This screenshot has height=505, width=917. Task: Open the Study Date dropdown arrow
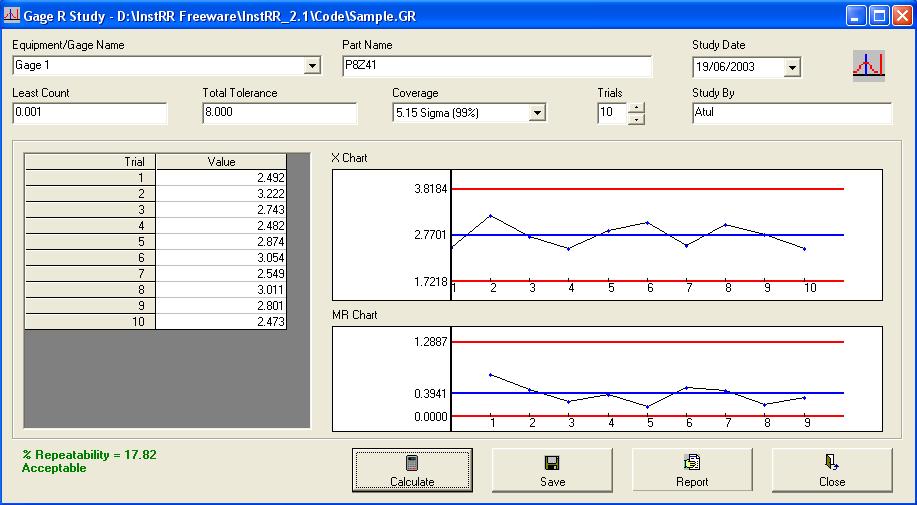click(x=792, y=67)
